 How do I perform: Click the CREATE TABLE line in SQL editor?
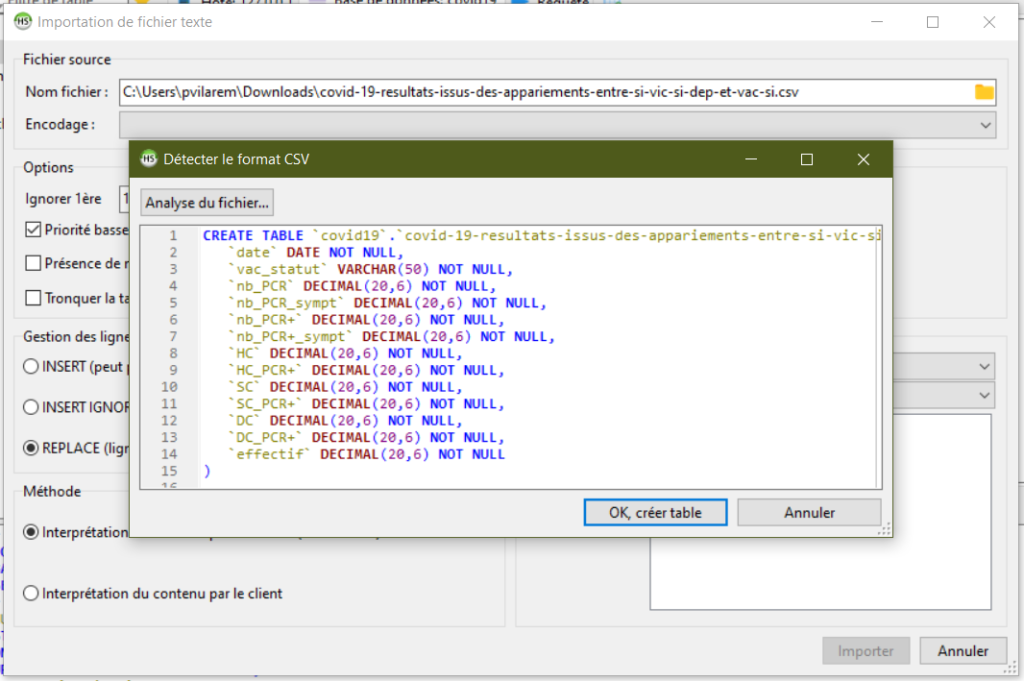coord(541,236)
